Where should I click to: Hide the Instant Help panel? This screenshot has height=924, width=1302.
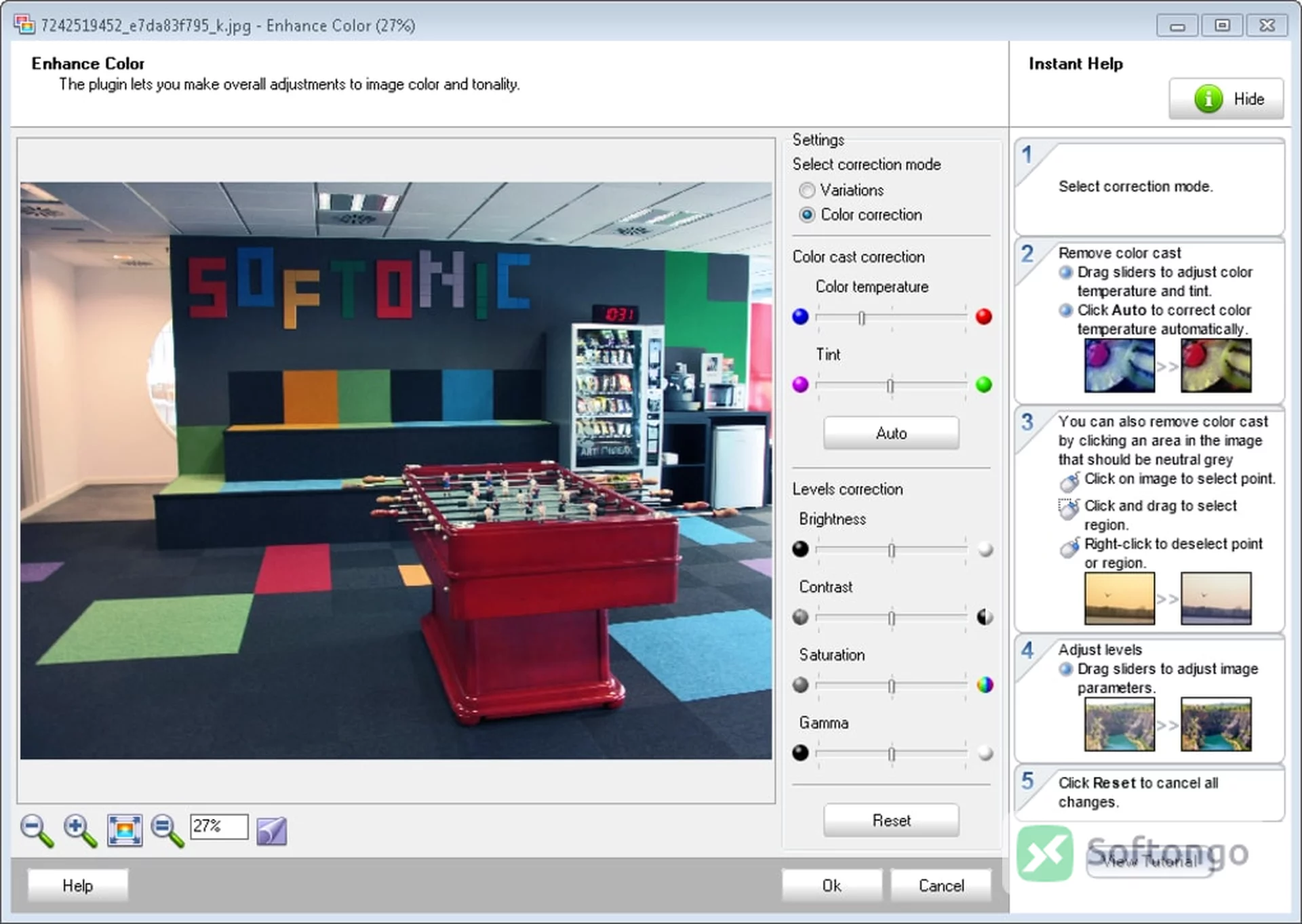point(1226,99)
